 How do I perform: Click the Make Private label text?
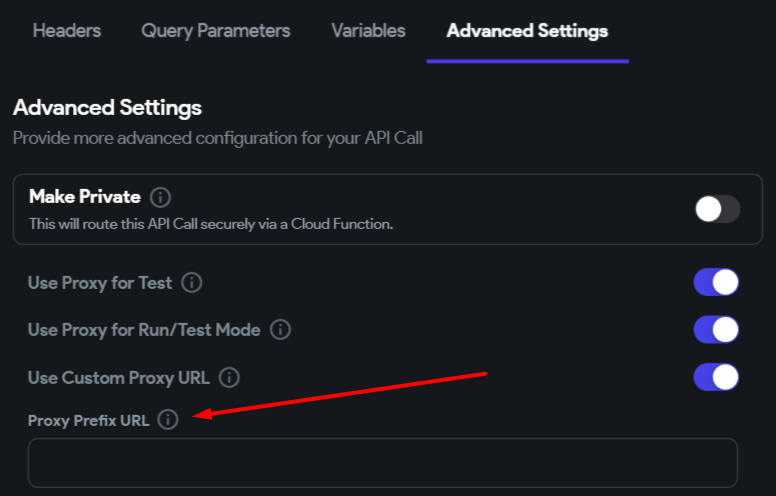coord(84,196)
